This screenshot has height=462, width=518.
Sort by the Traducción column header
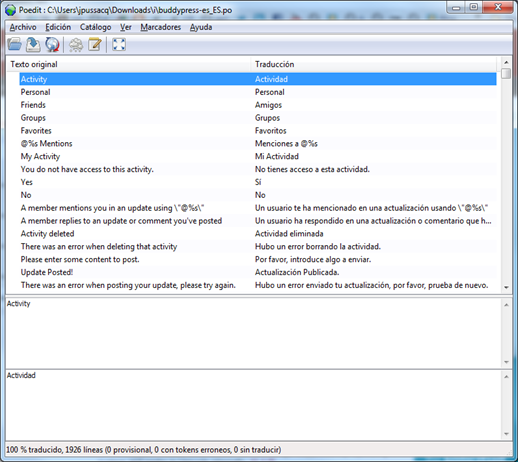(x=373, y=64)
